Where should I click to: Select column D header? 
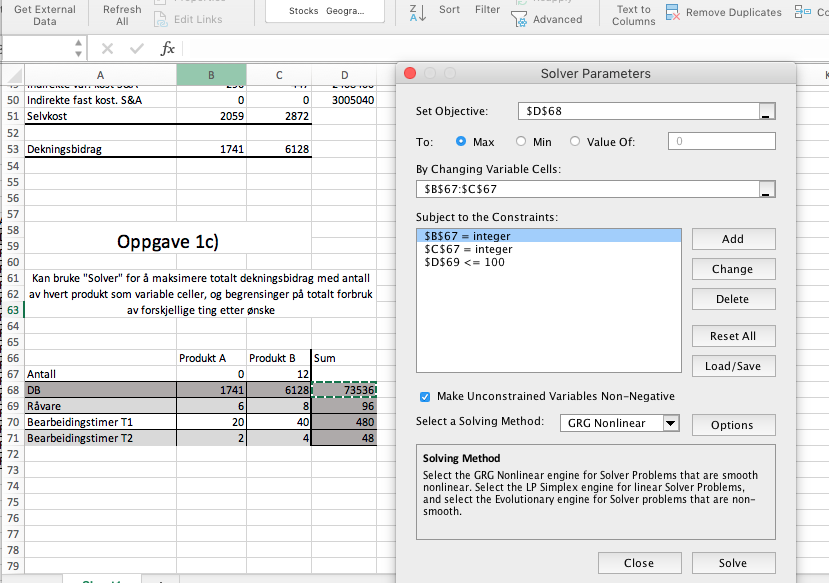344,75
